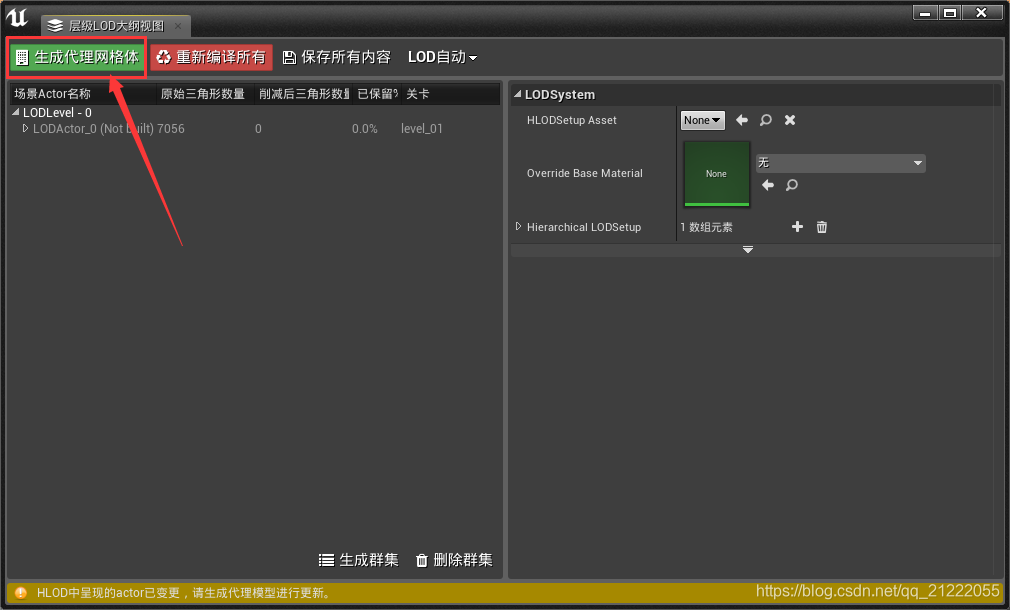Click the 0.0% retained value
Viewport: 1010px width, 610px height.
point(365,129)
